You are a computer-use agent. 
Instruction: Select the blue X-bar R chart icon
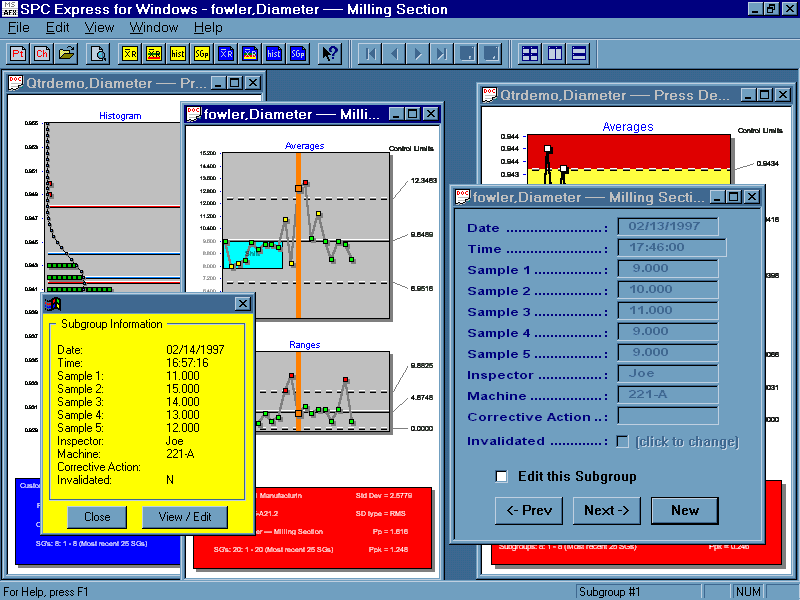pyautogui.click(x=226, y=54)
